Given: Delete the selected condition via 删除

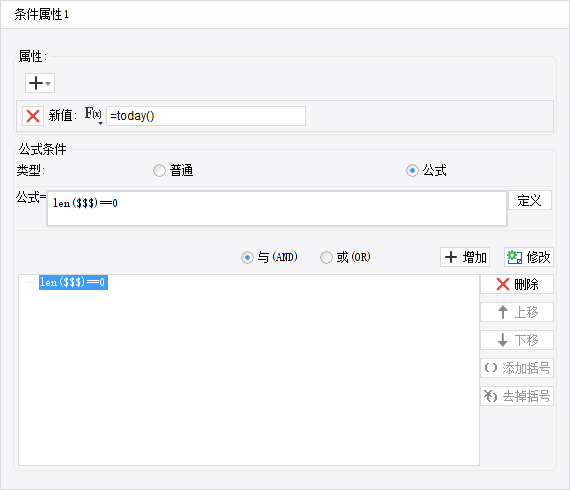Looking at the screenshot, I should click(x=517, y=284).
